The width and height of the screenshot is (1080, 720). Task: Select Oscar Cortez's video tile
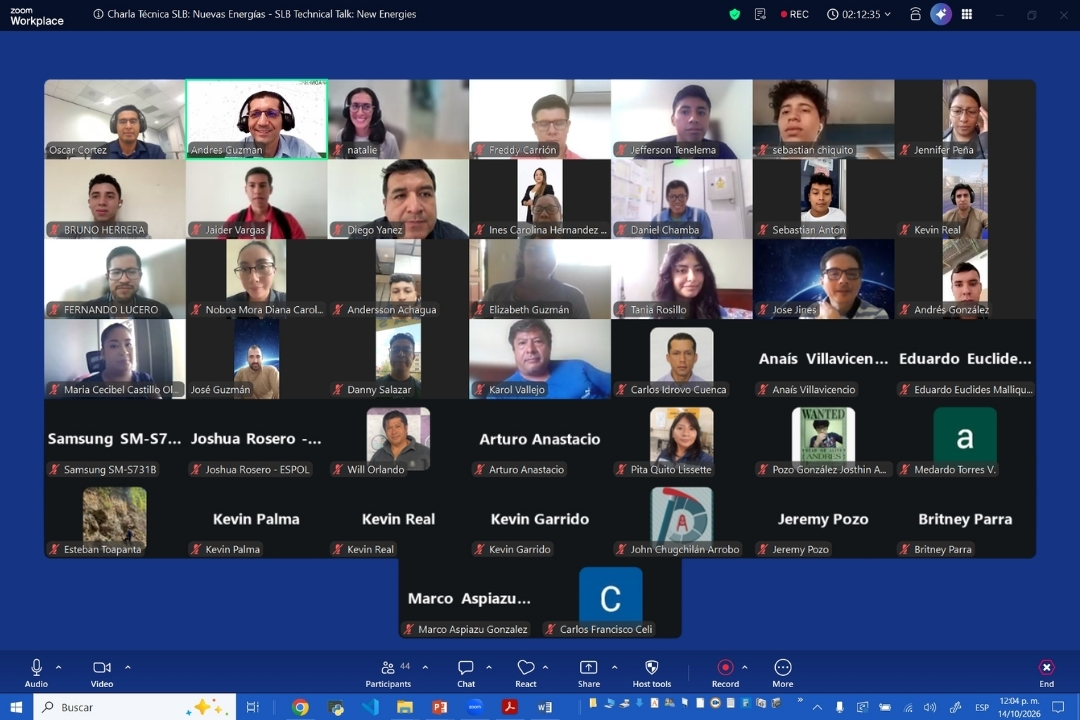[x=115, y=119]
